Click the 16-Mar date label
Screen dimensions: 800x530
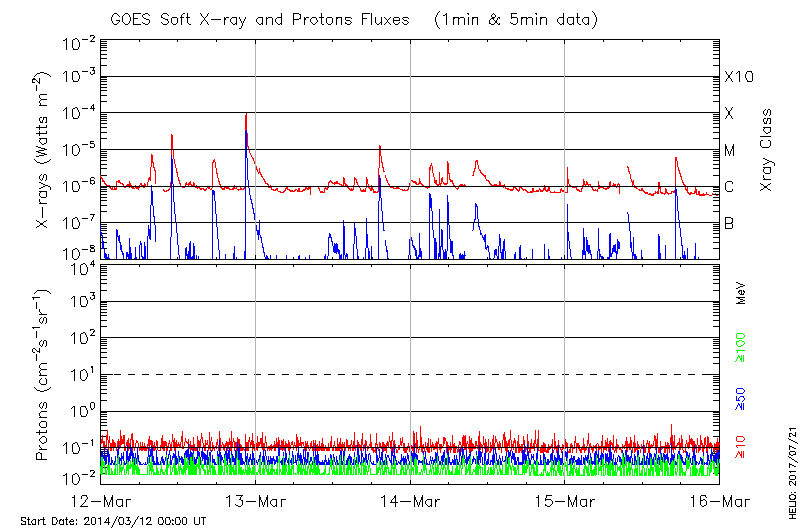(x=719, y=500)
